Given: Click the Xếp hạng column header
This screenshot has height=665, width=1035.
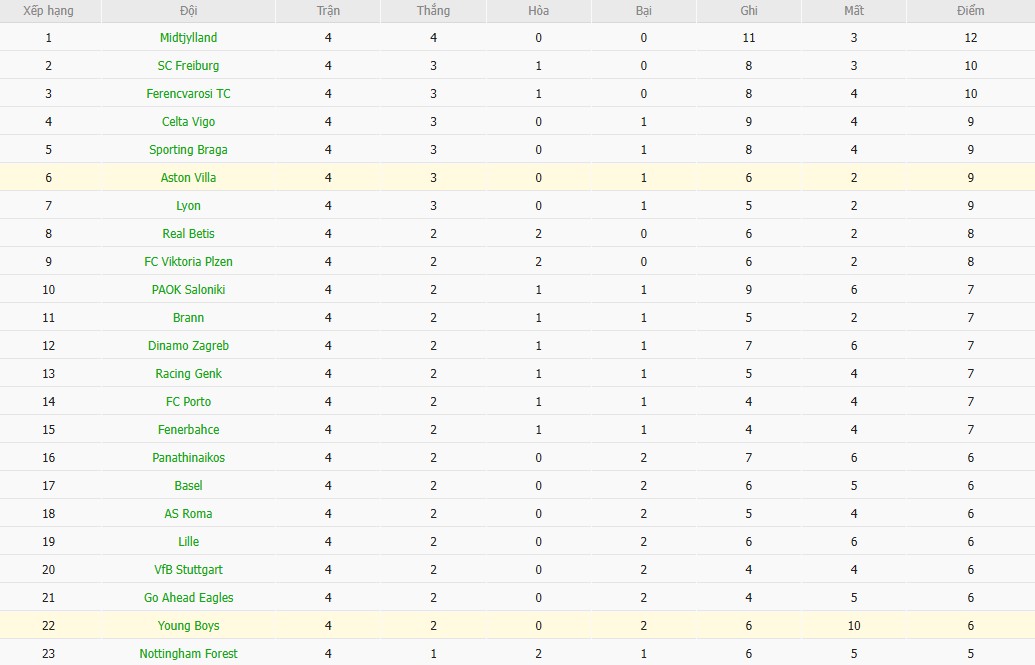Looking at the screenshot, I should coord(48,11).
